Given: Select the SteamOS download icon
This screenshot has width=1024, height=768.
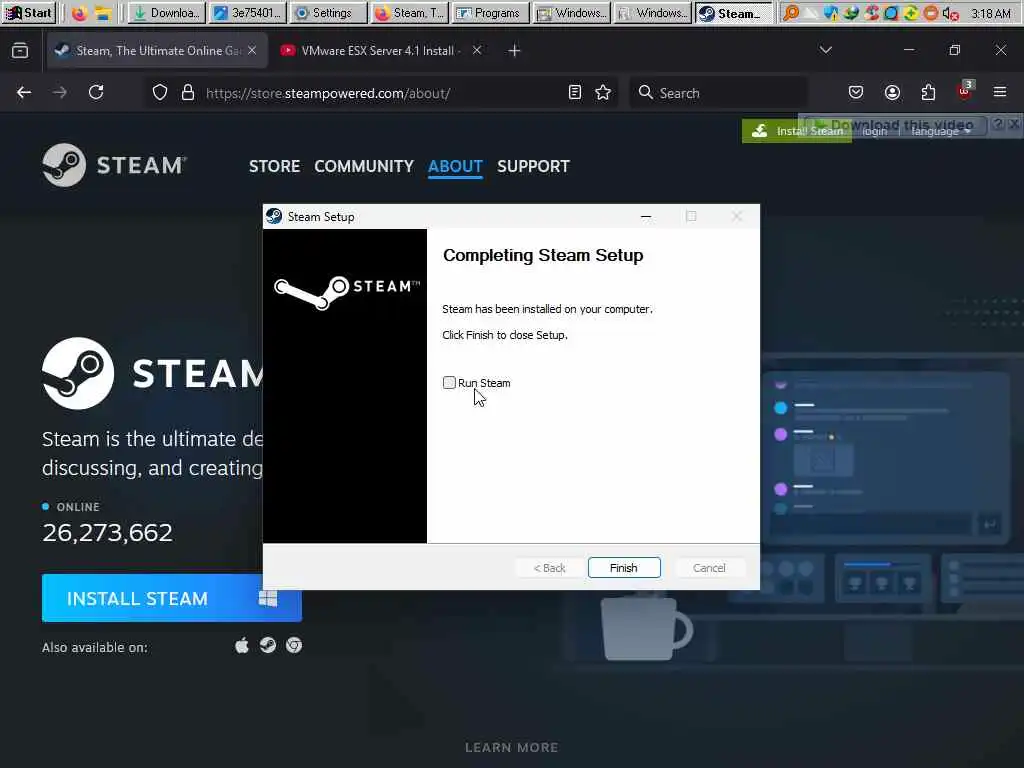Looking at the screenshot, I should 268,646.
